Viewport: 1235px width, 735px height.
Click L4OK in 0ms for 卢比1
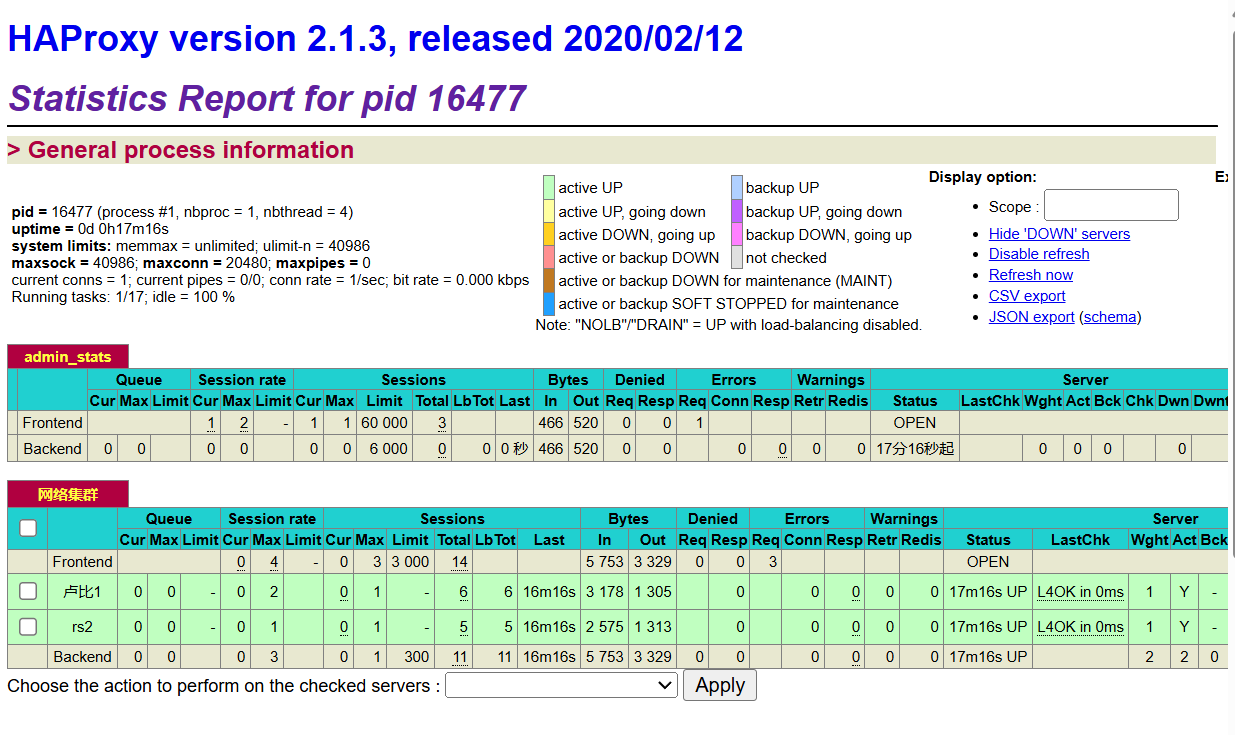tap(1080, 592)
